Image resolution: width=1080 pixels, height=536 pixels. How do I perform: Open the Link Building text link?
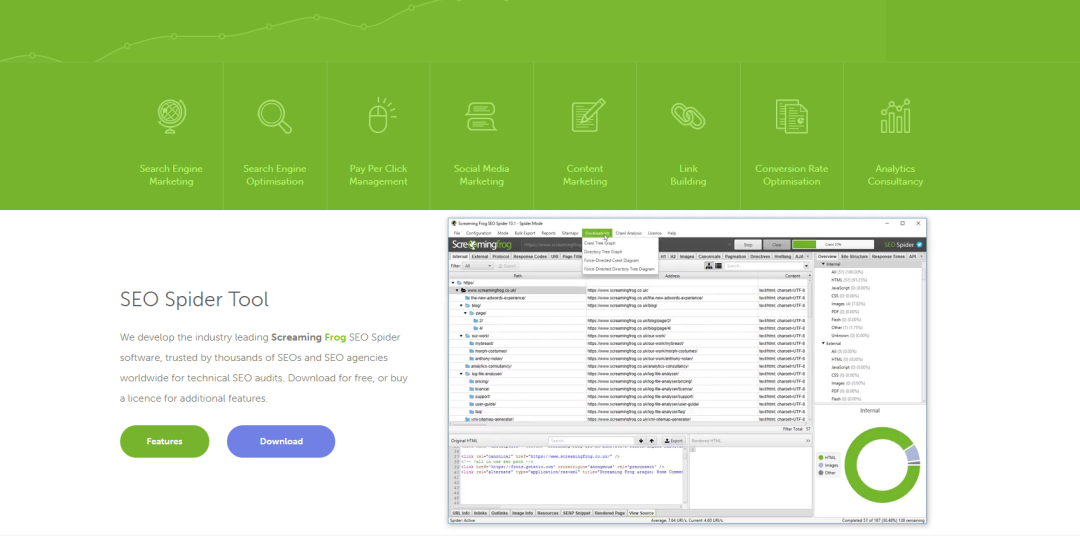point(688,175)
